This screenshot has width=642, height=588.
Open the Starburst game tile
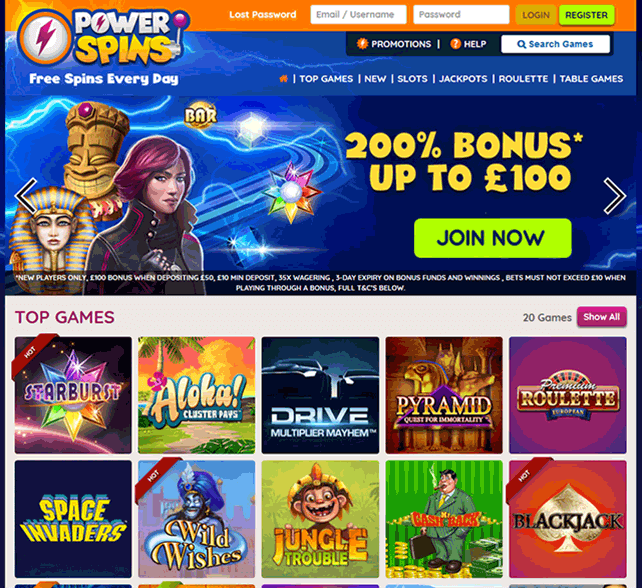pyautogui.click(x=73, y=395)
